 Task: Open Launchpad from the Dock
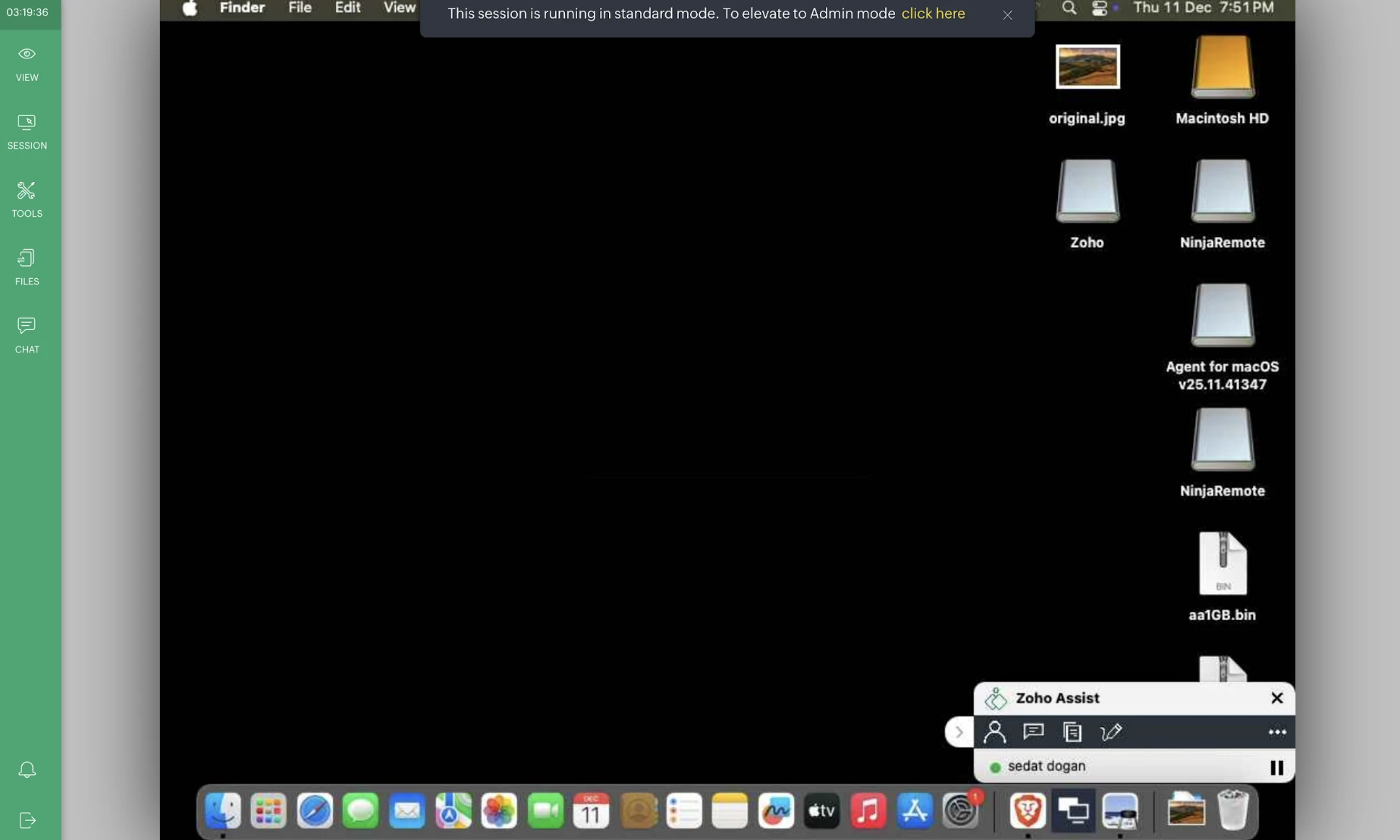(268, 811)
